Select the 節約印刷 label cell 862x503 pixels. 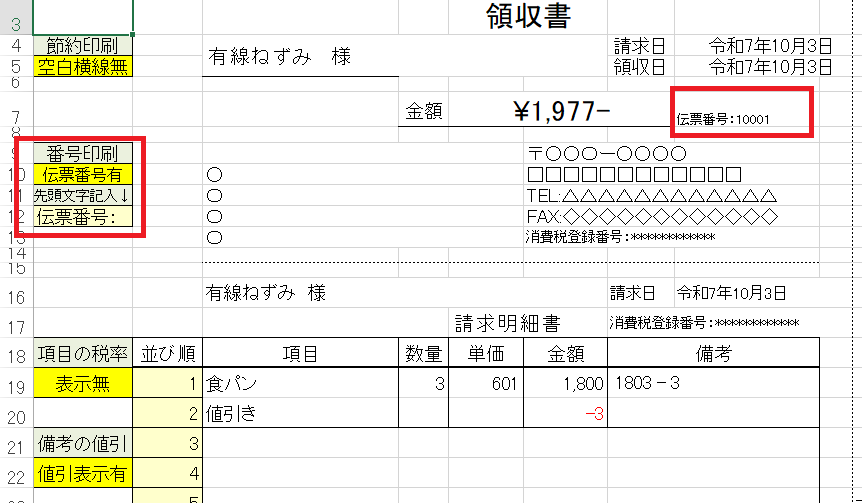point(82,46)
